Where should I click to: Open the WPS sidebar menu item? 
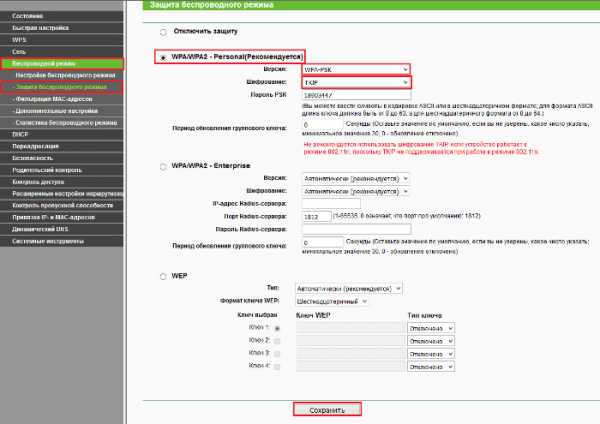20,39
